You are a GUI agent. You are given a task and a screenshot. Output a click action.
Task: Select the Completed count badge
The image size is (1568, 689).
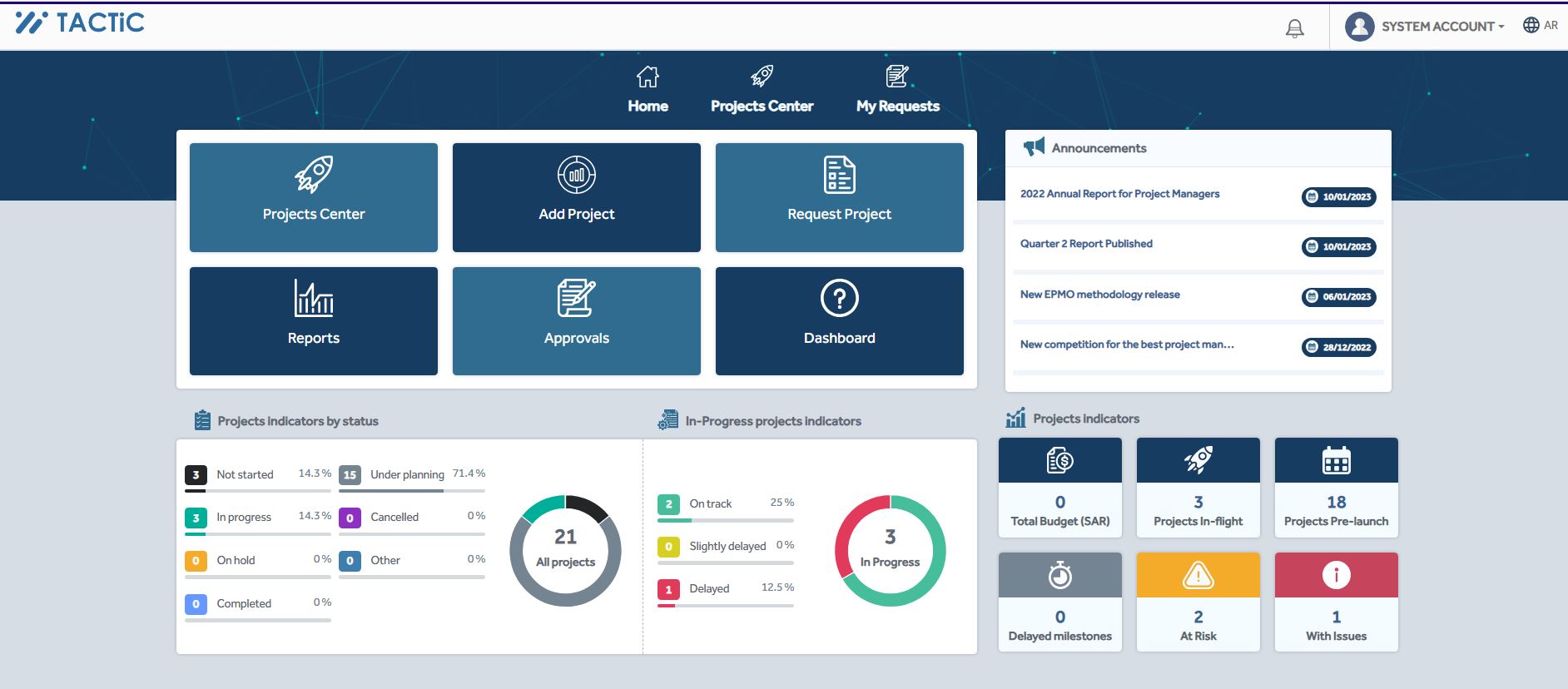click(x=196, y=604)
